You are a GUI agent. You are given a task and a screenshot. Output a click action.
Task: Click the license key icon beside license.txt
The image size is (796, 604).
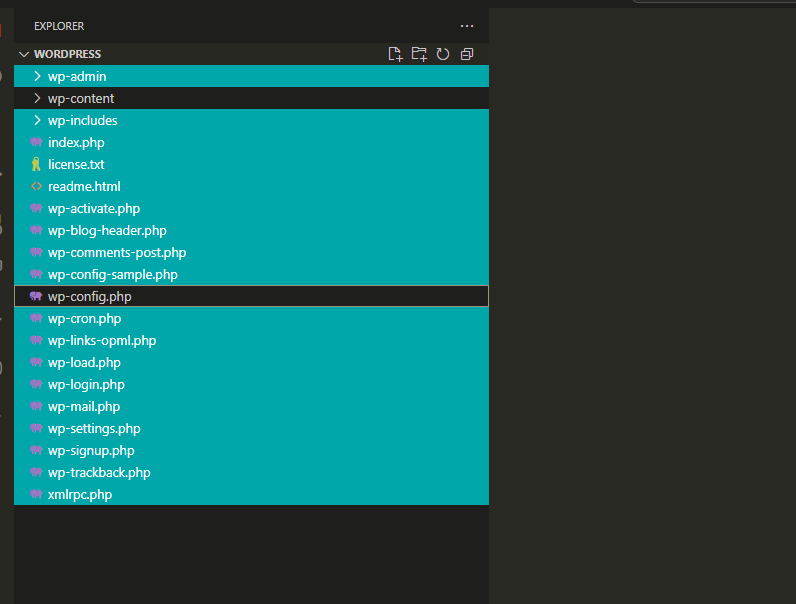36,164
